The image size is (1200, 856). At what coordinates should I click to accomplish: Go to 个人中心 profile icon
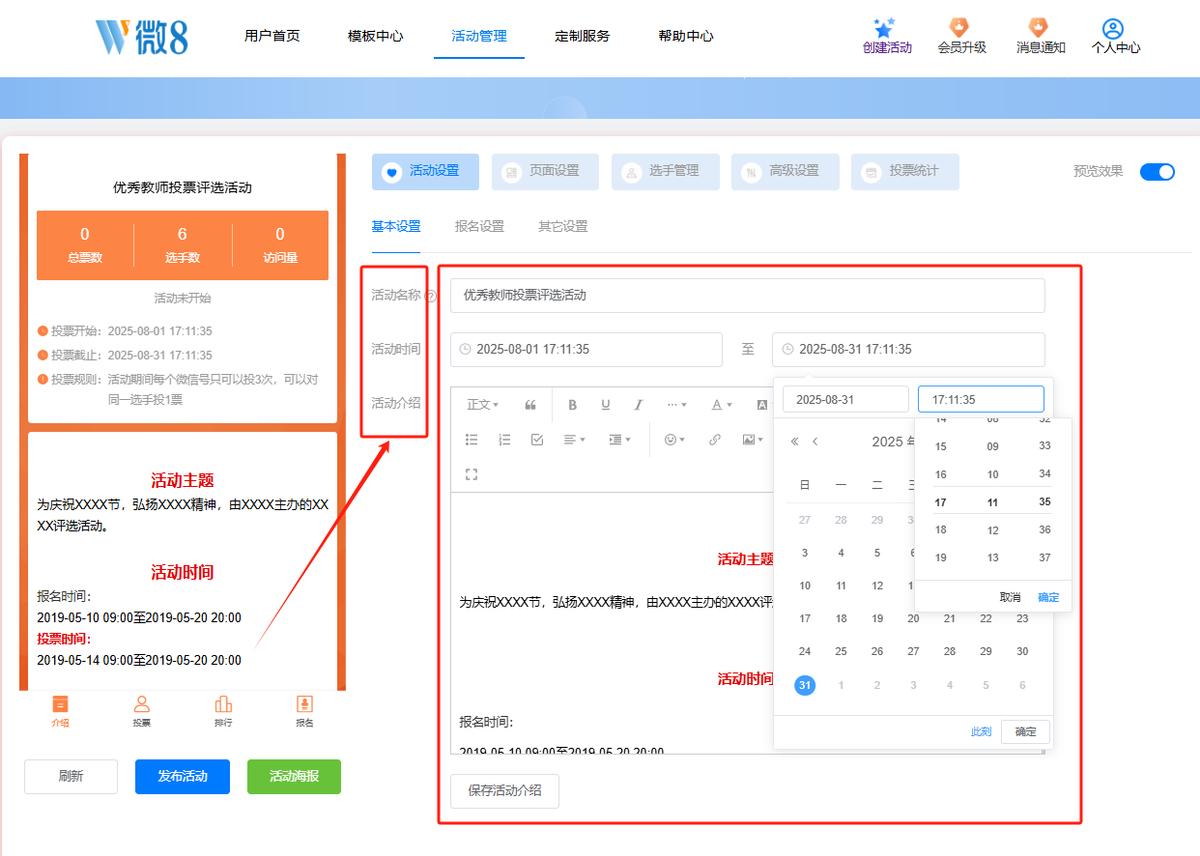coord(1115,36)
